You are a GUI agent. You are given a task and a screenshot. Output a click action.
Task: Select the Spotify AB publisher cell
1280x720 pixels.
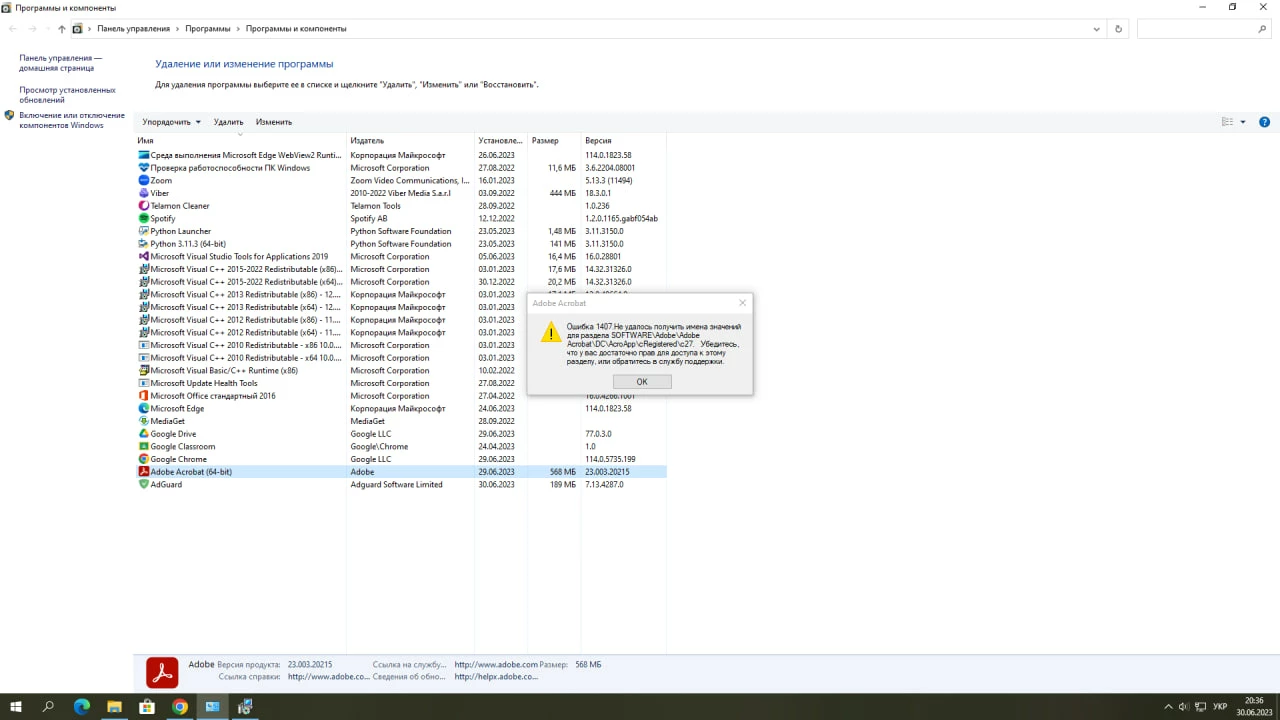click(369, 218)
